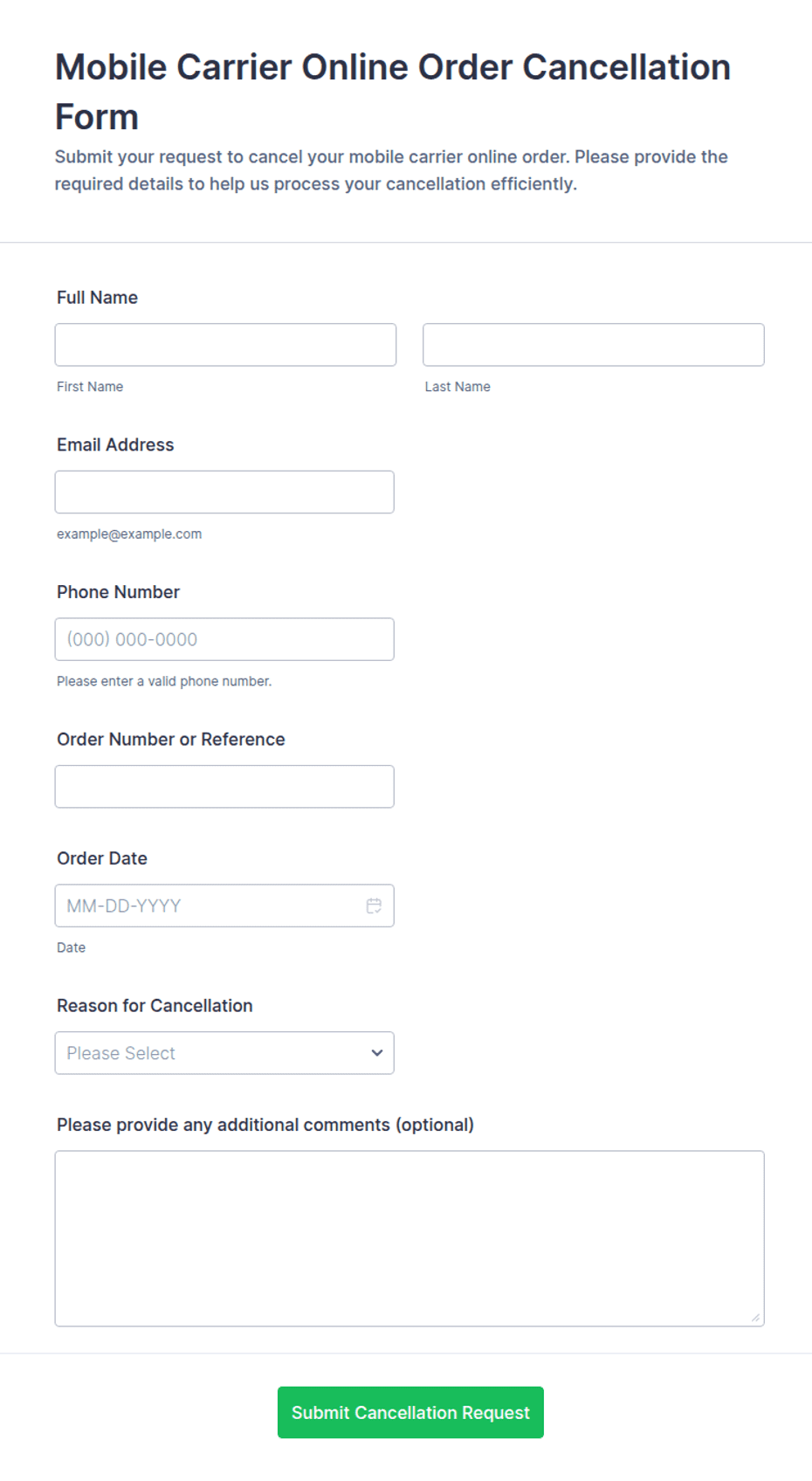Viewport: 812px width, 1481px height.
Task: Click the form title heading
Action: point(393,92)
